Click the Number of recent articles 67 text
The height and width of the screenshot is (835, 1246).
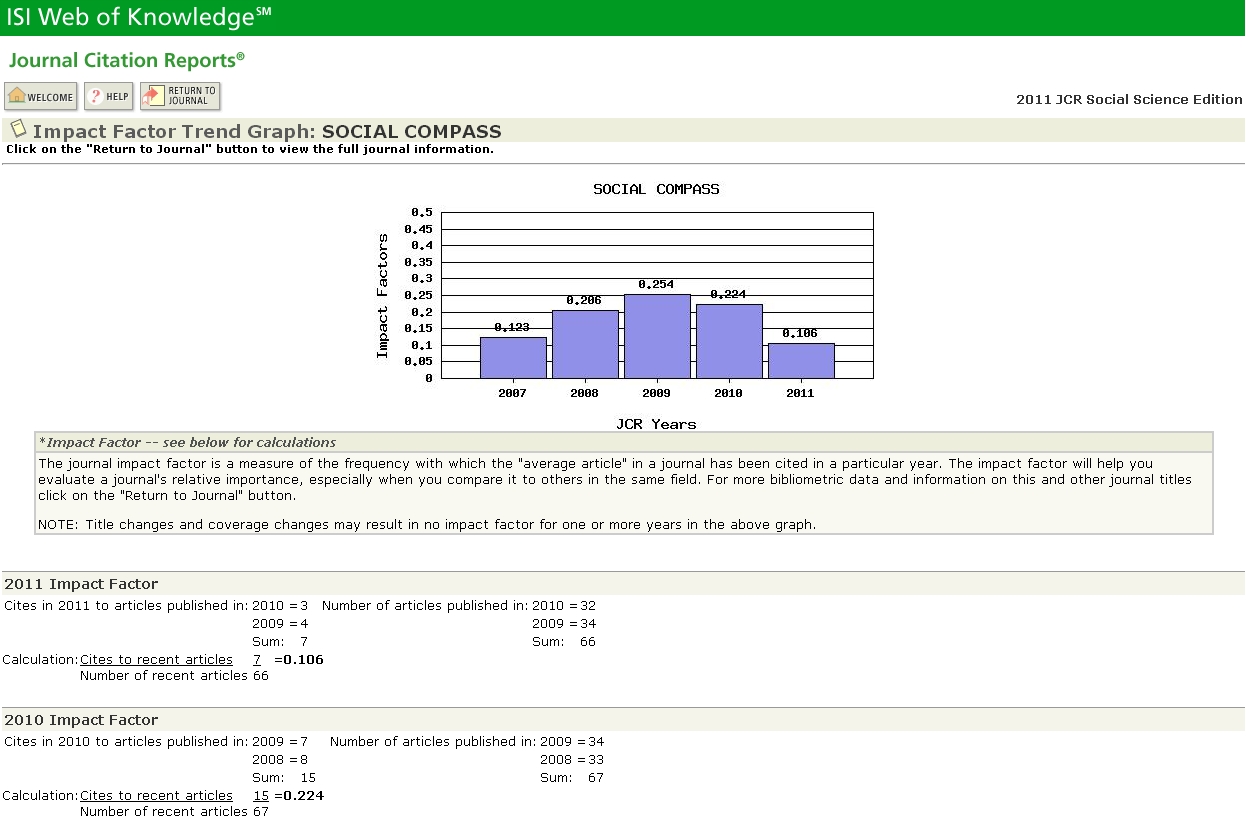pyautogui.click(x=174, y=811)
